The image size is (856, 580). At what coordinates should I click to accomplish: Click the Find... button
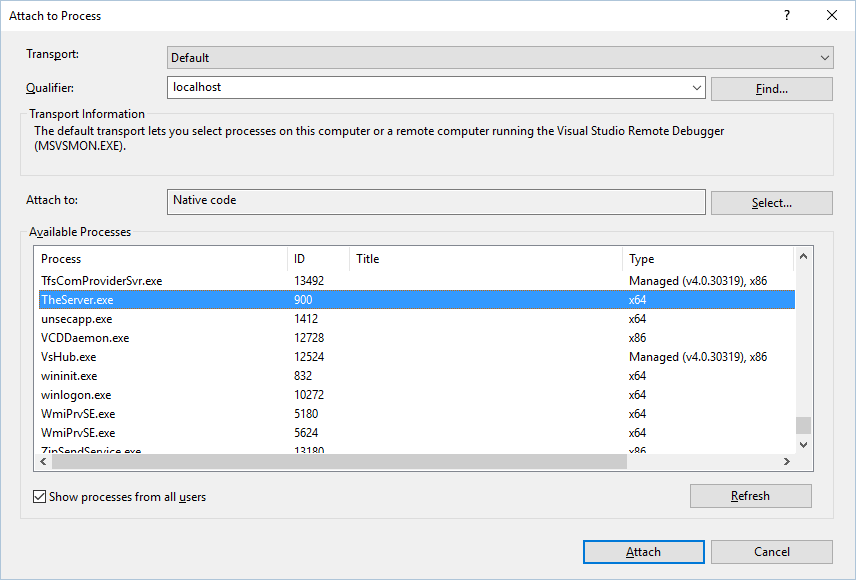click(771, 89)
